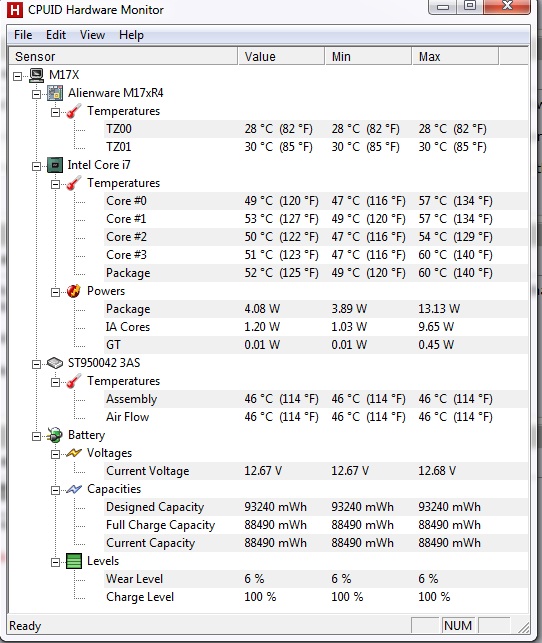Select the Current Voltage row
This screenshot has height=643, width=542.
pos(316,471)
